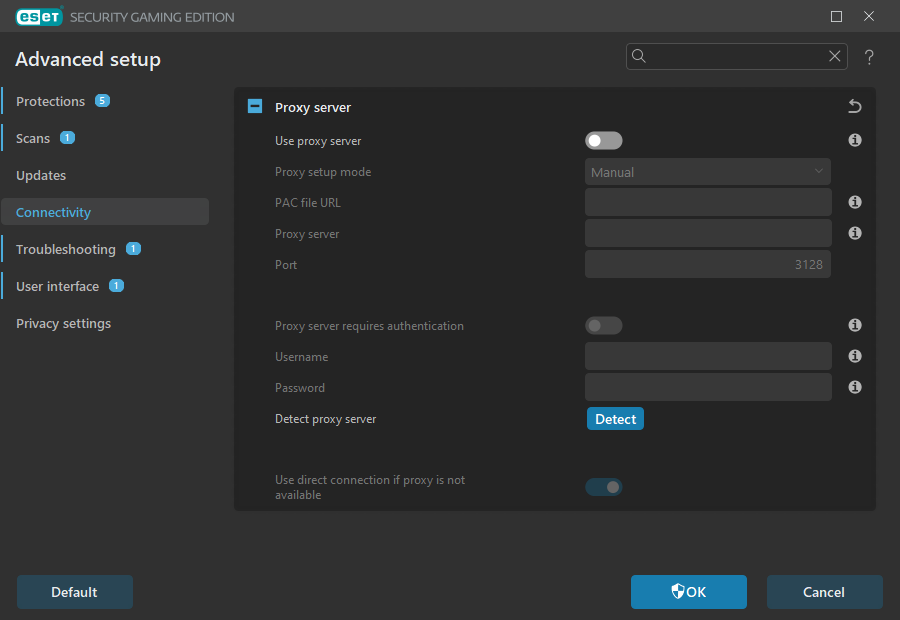900x620 pixels.
Task: Show info for PAC file URL
Action: [855, 202]
